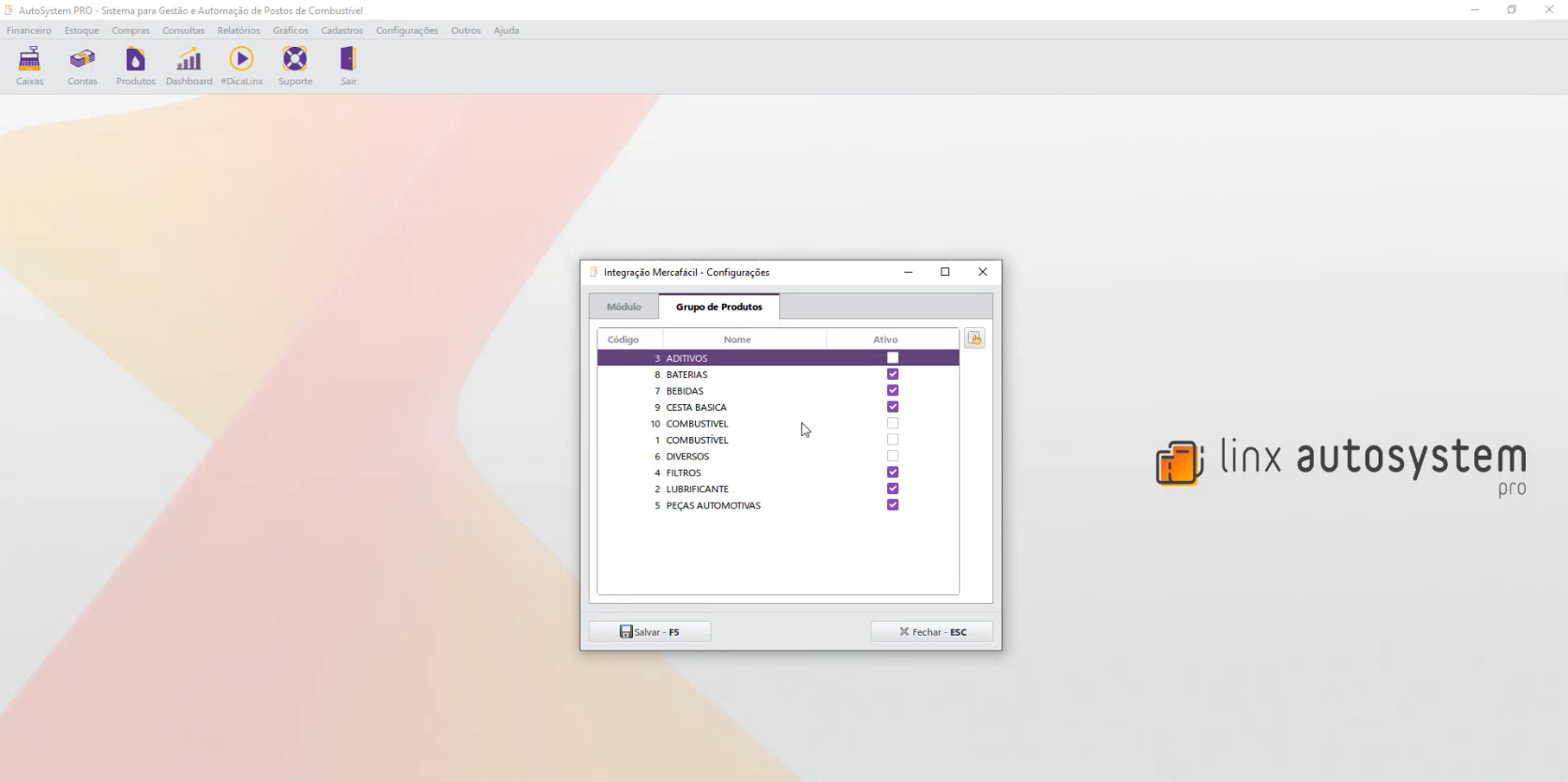This screenshot has width=1568, height=782.
Task: Switch to the Módulo tab
Action: click(624, 307)
